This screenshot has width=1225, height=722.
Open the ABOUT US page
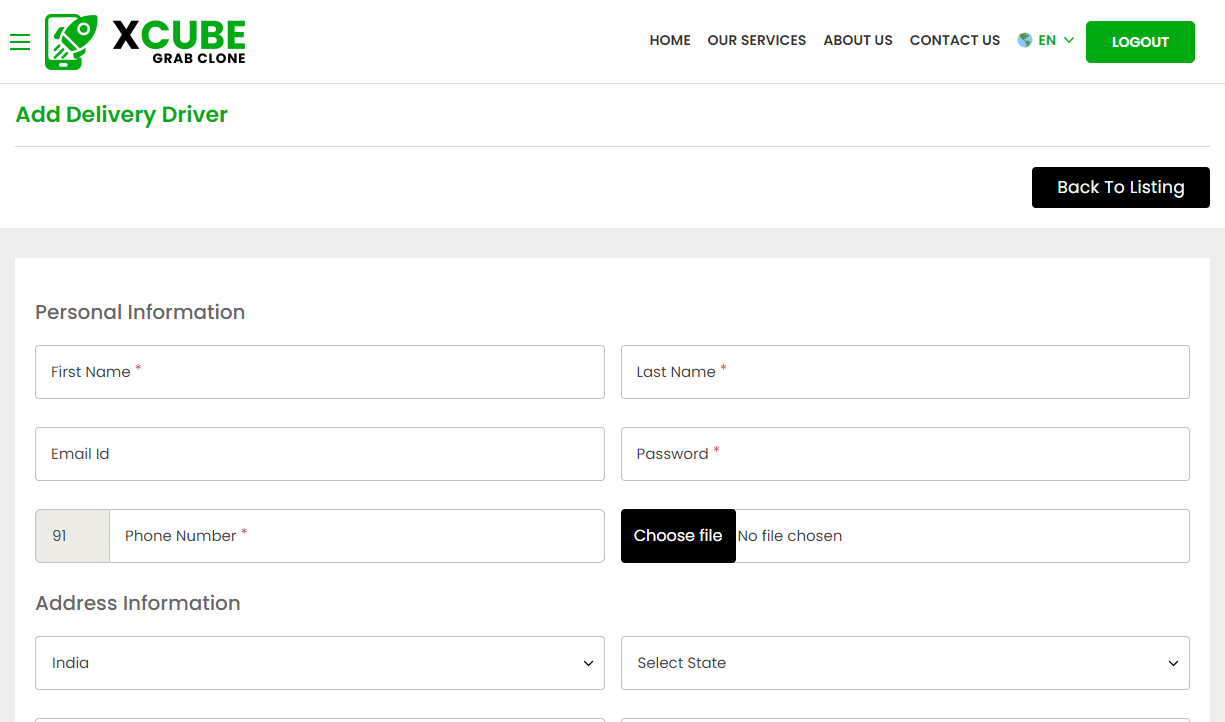(857, 40)
